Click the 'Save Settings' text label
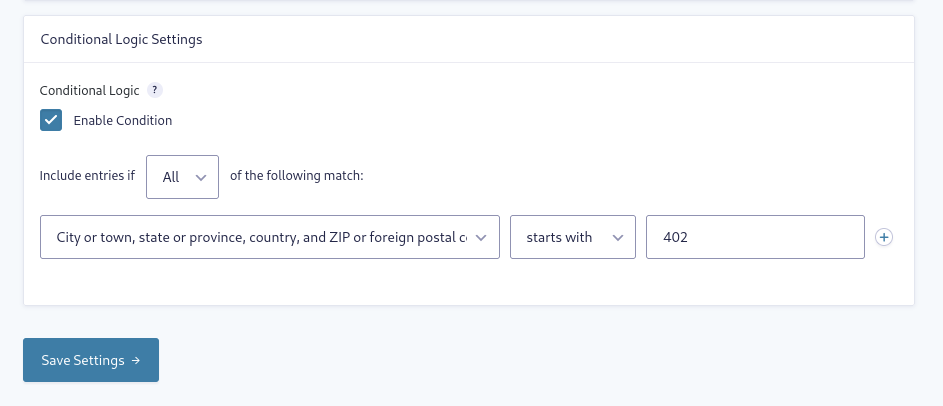This screenshot has width=943, height=406. 83,360
